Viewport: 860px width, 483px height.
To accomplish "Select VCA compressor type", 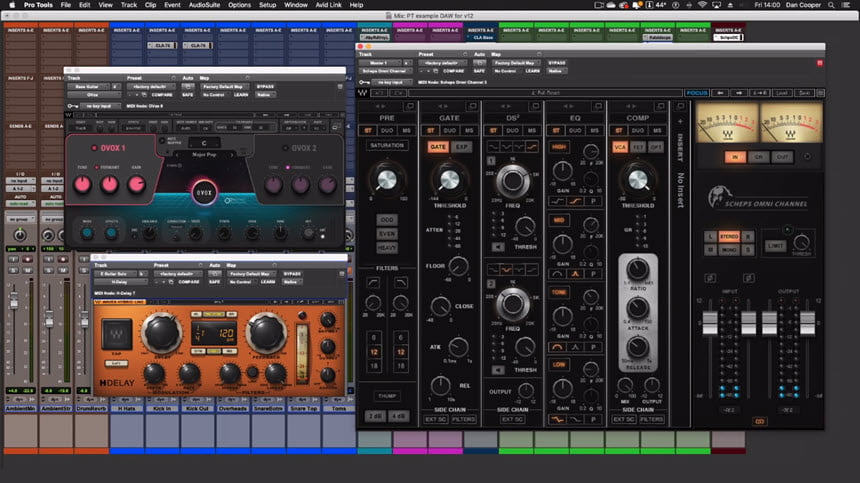I will (620, 147).
